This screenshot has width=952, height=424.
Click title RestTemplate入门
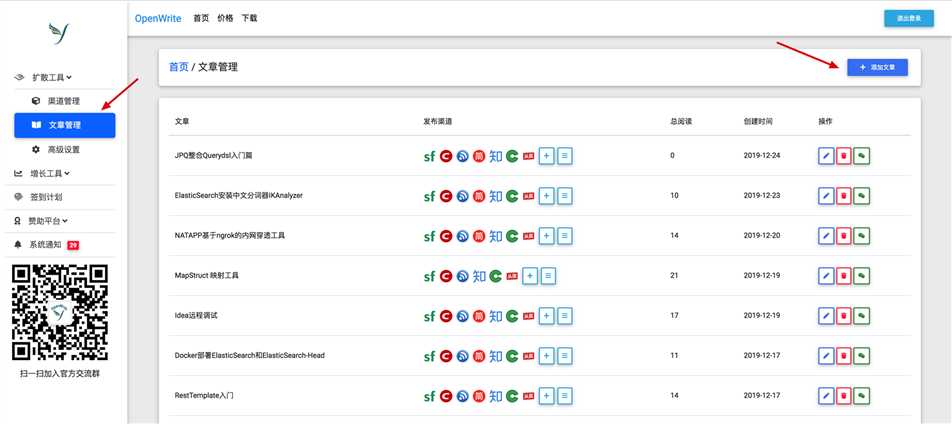pos(204,395)
